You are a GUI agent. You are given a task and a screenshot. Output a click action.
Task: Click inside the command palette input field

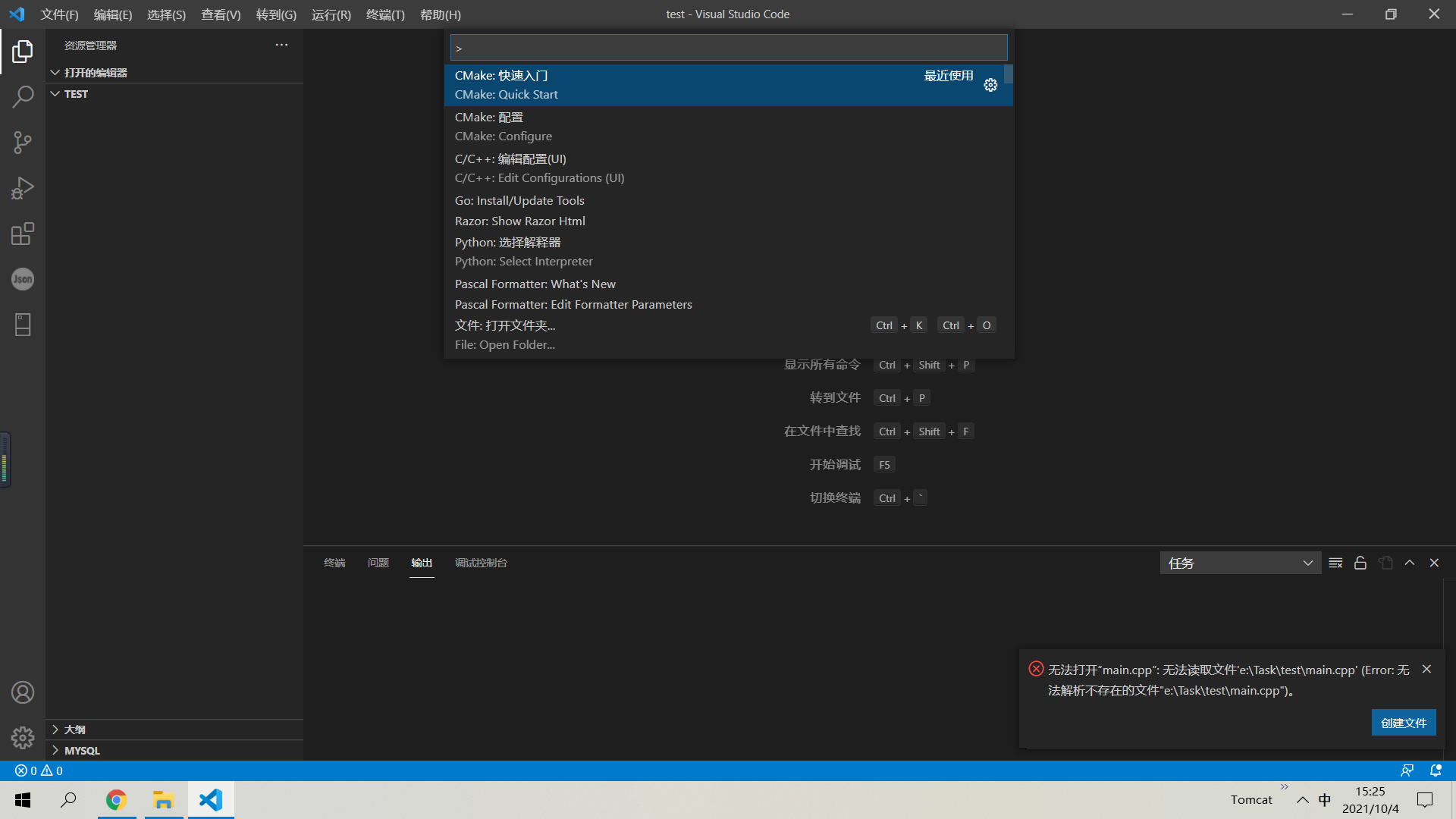(727, 47)
